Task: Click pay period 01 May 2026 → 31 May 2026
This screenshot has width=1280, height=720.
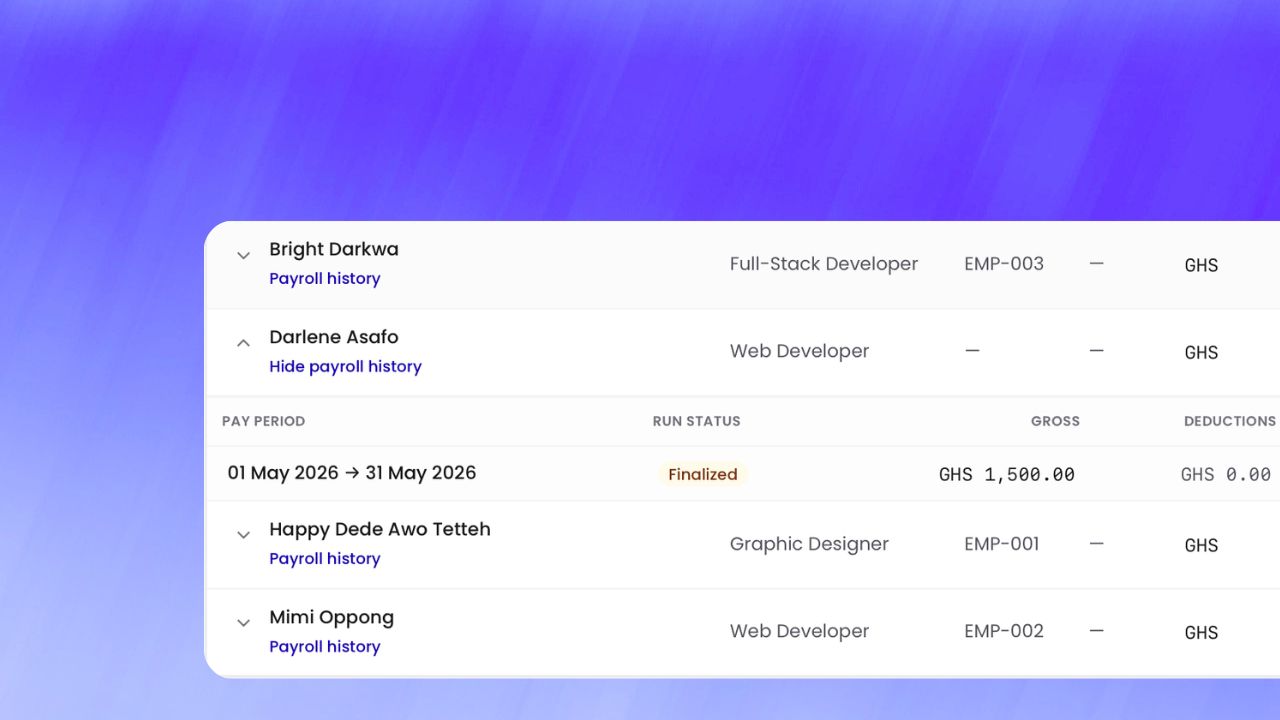Action: [x=352, y=473]
